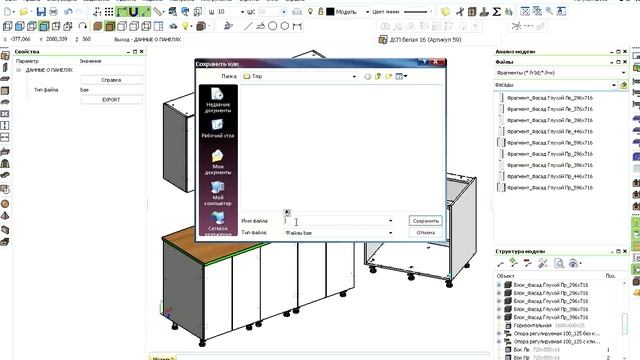Go back using the save dialog navigation icon
The image size is (640, 360).
pyautogui.click(x=367, y=76)
